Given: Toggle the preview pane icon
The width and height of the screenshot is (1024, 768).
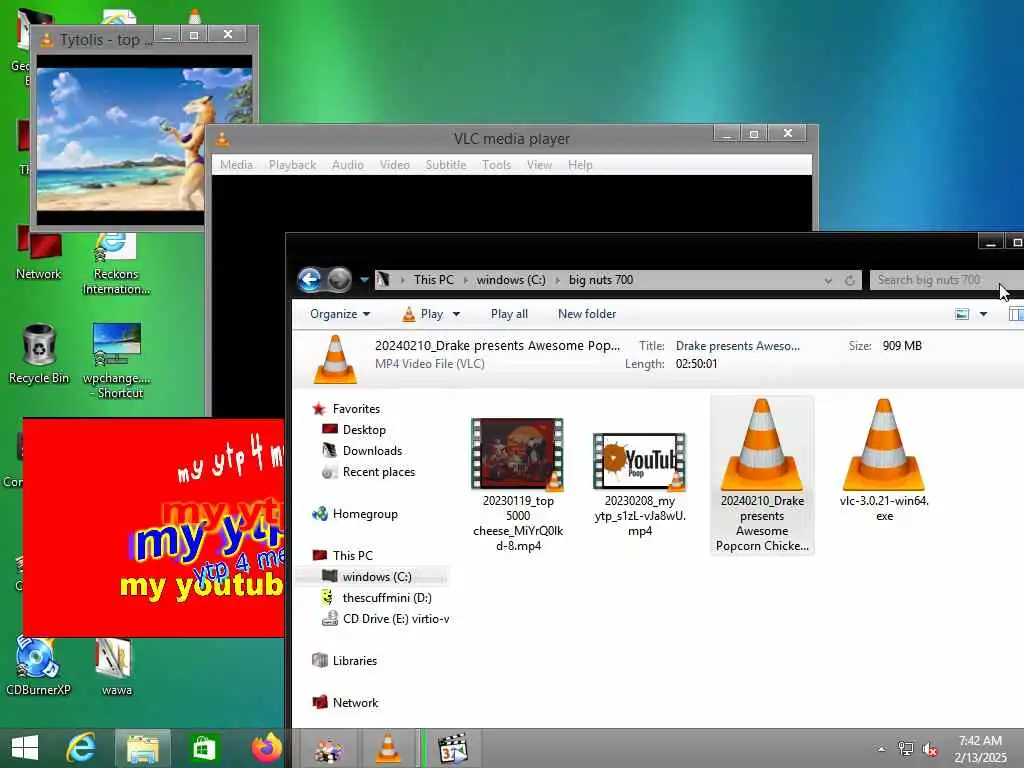Looking at the screenshot, I should 1016,314.
